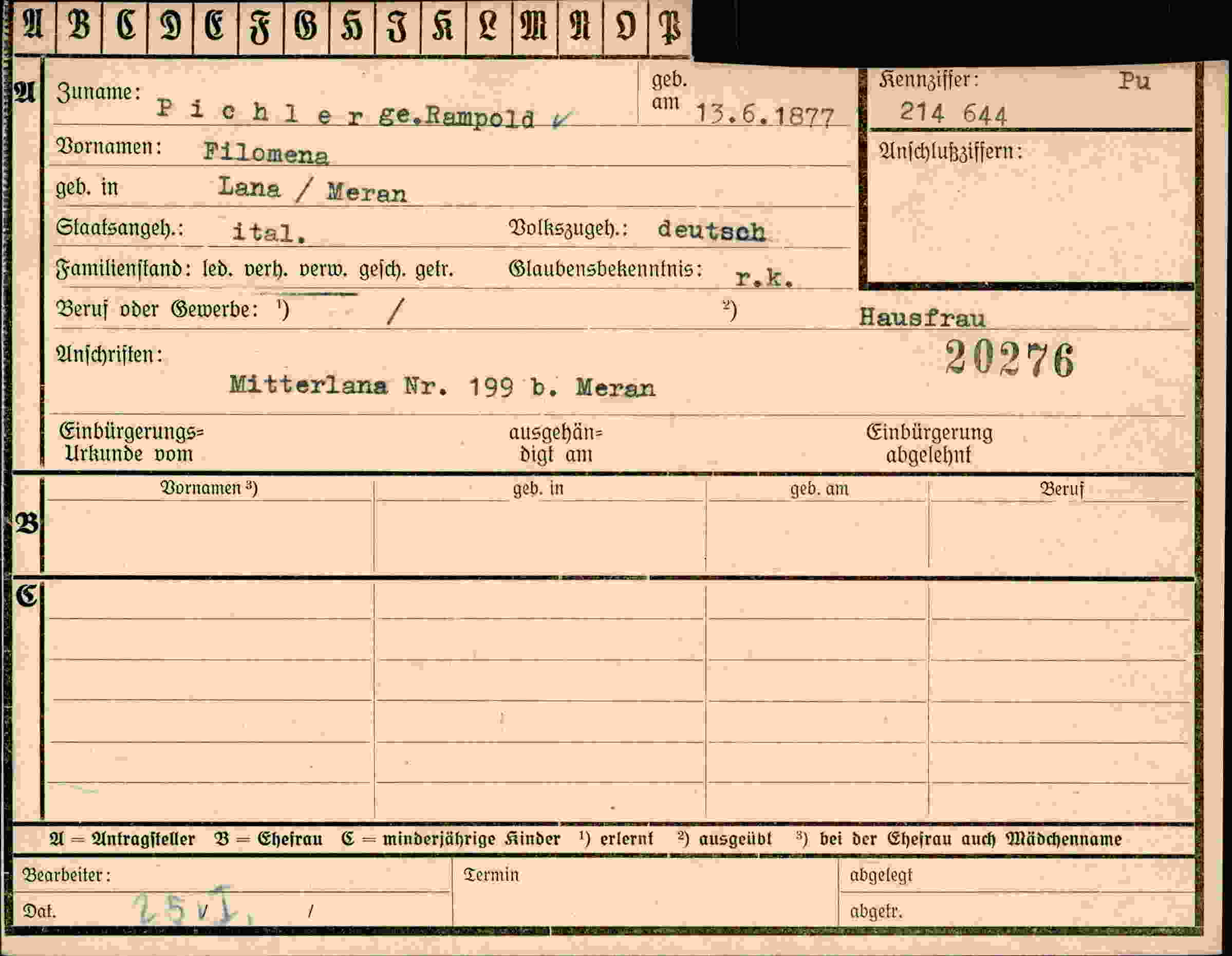The height and width of the screenshot is (956, 1232).
Task: Select the maiden name 'ge.Rampold'
Action: point(456,117)
